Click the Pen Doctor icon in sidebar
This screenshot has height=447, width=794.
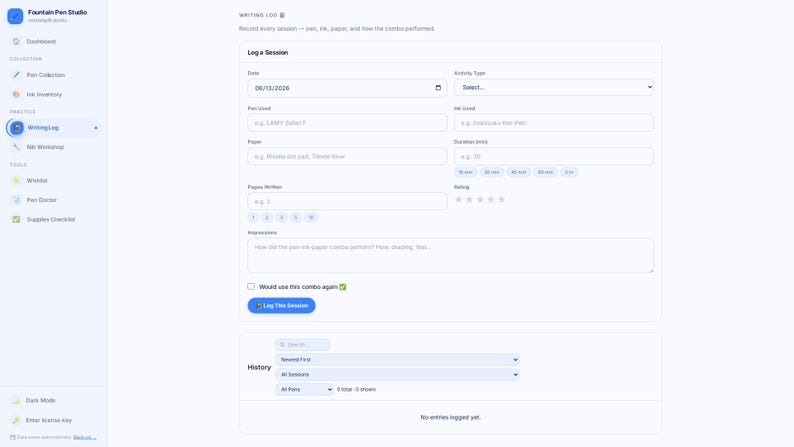coord(16,200)
